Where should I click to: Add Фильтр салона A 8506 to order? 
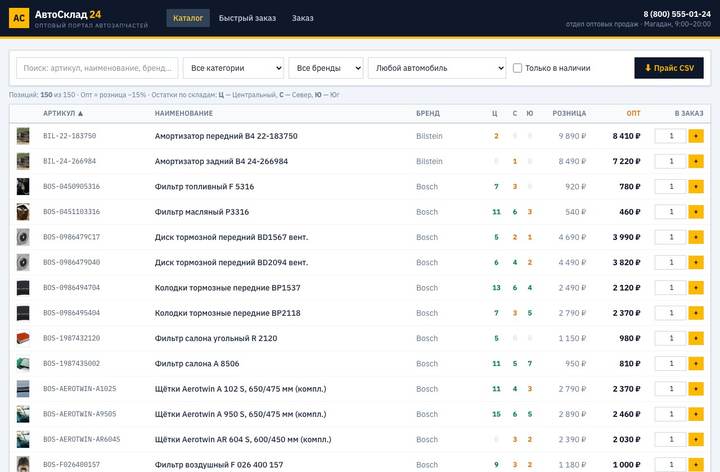click(x=696, y=363)
